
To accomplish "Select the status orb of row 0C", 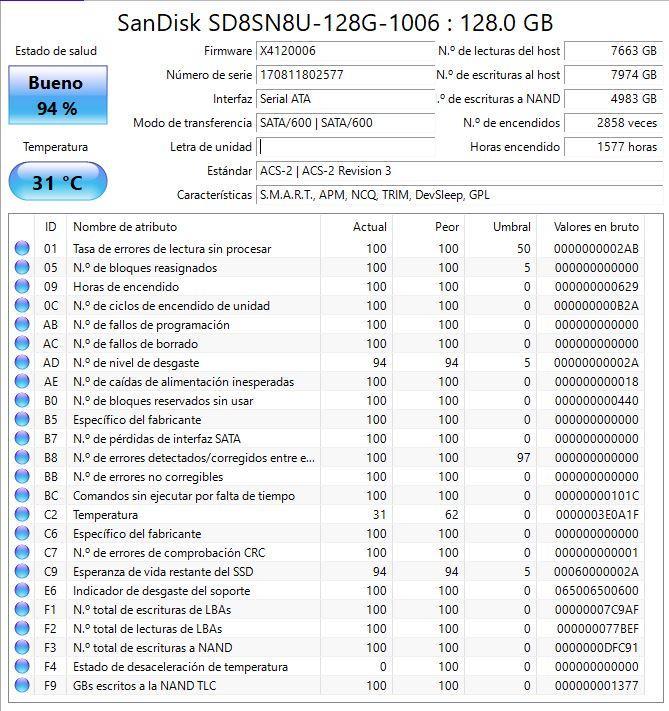I will tap(22, 306).
